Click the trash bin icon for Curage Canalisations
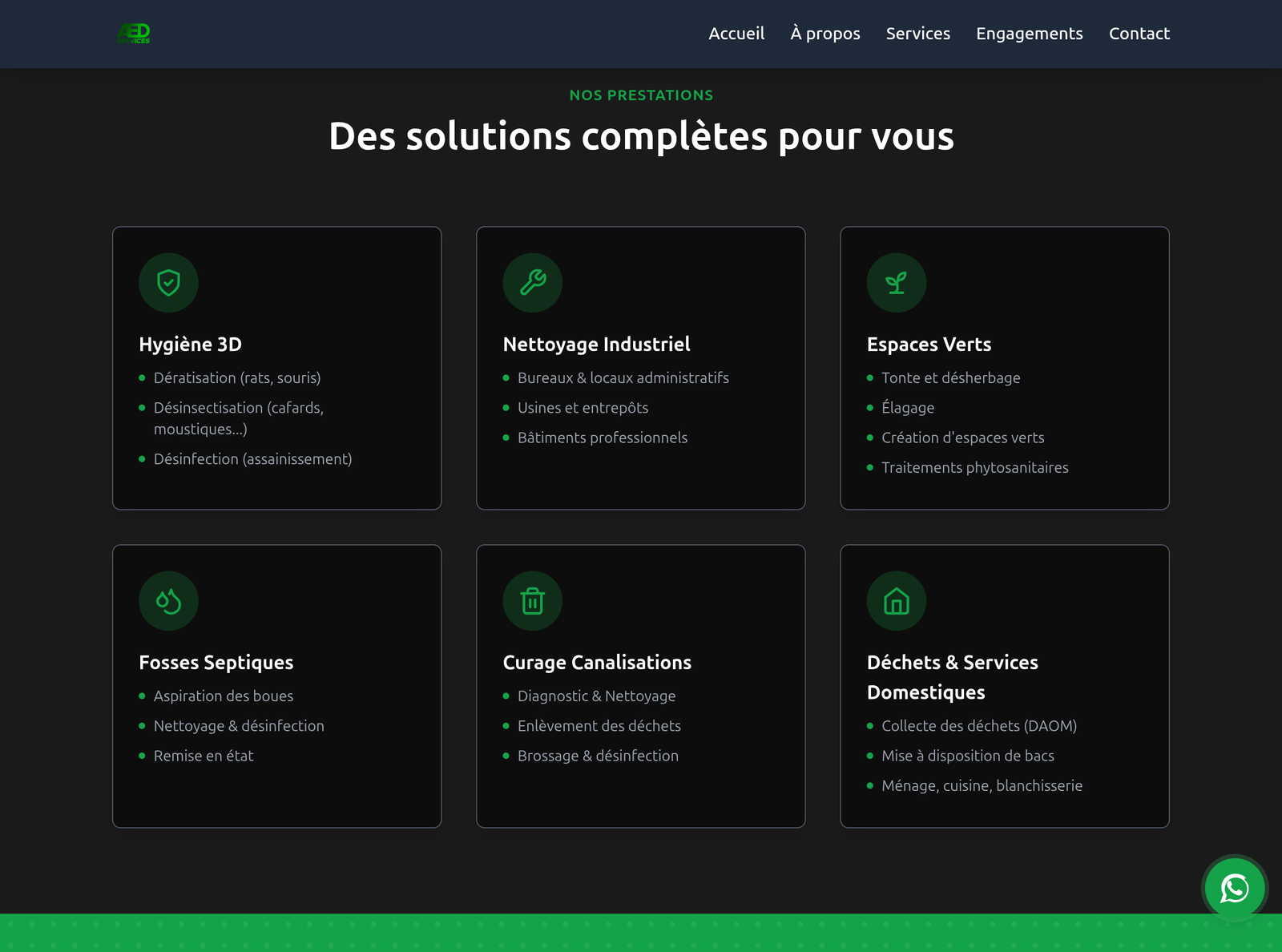The image size is (1282, 952). (x=533, y=601)
